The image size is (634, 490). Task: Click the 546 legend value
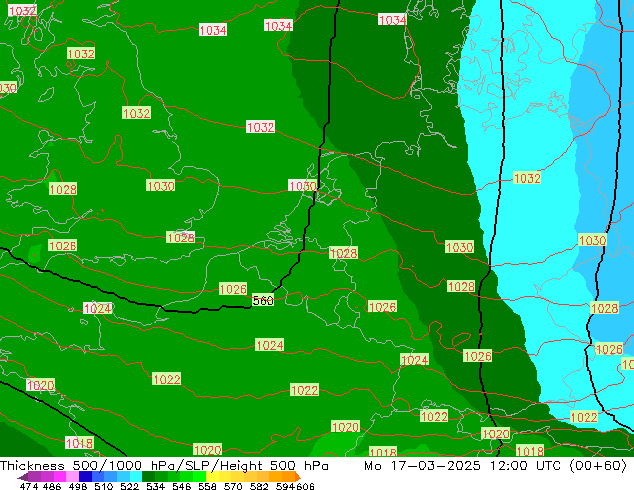click(182, 486)
